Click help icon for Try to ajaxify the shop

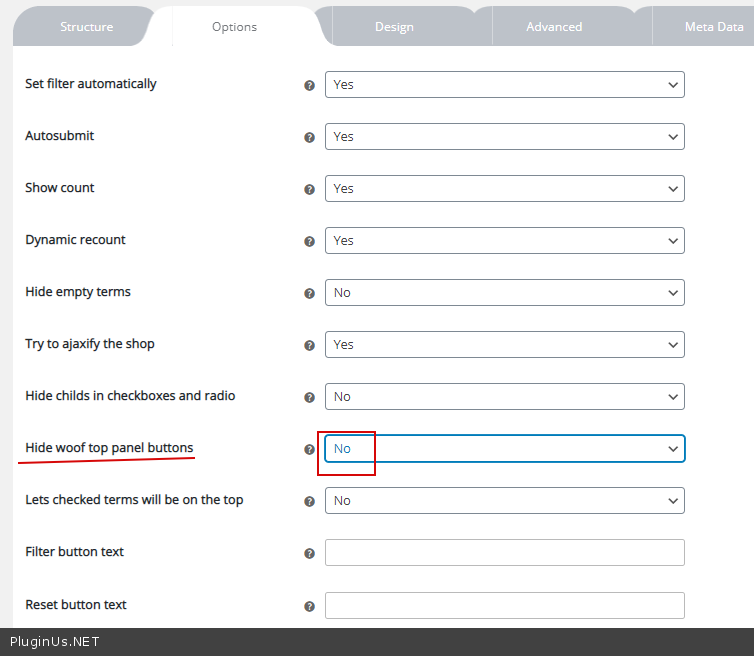(x=310, y=346)
